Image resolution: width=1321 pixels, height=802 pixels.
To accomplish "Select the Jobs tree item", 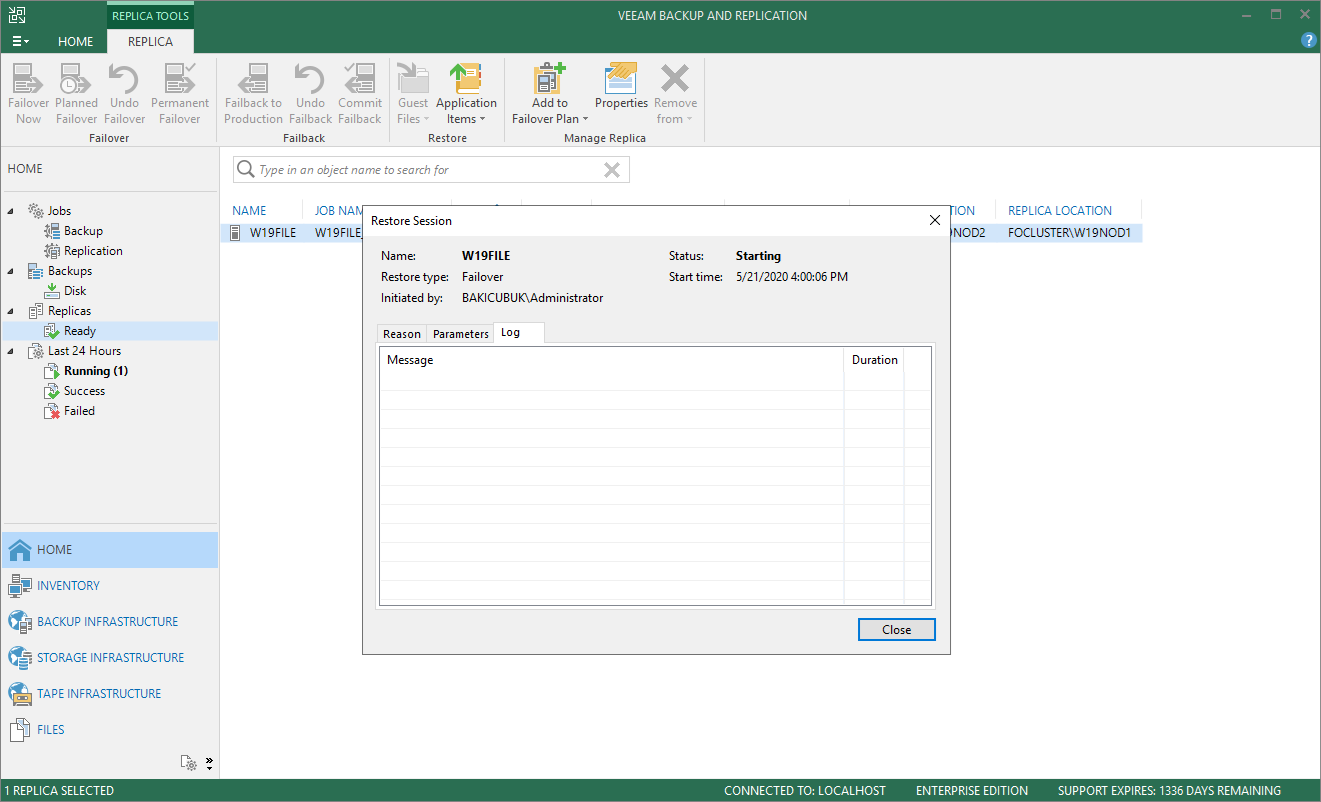I will pos(59,211).
